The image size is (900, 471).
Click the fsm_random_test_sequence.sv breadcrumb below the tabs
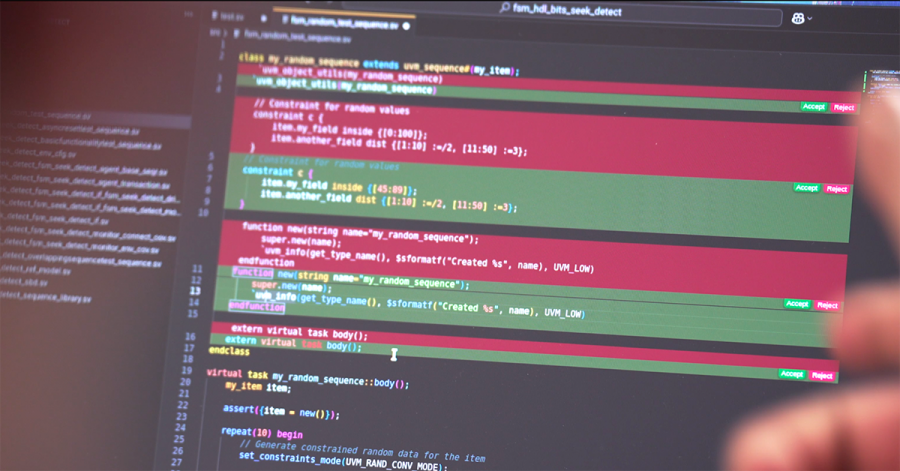tap(296, 37)
